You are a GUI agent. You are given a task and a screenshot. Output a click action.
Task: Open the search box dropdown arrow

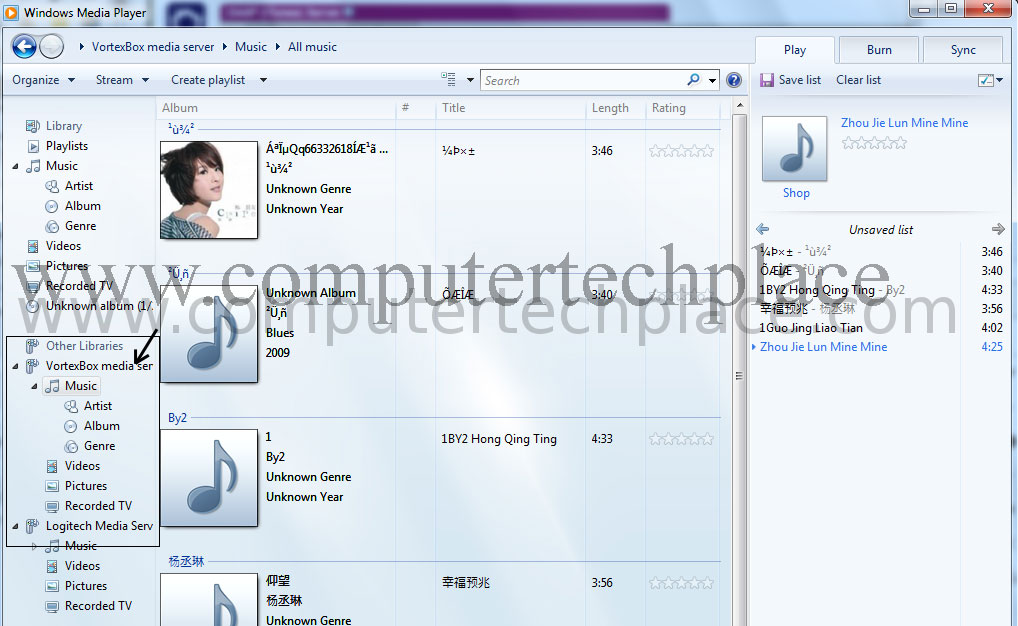(712, 81)
